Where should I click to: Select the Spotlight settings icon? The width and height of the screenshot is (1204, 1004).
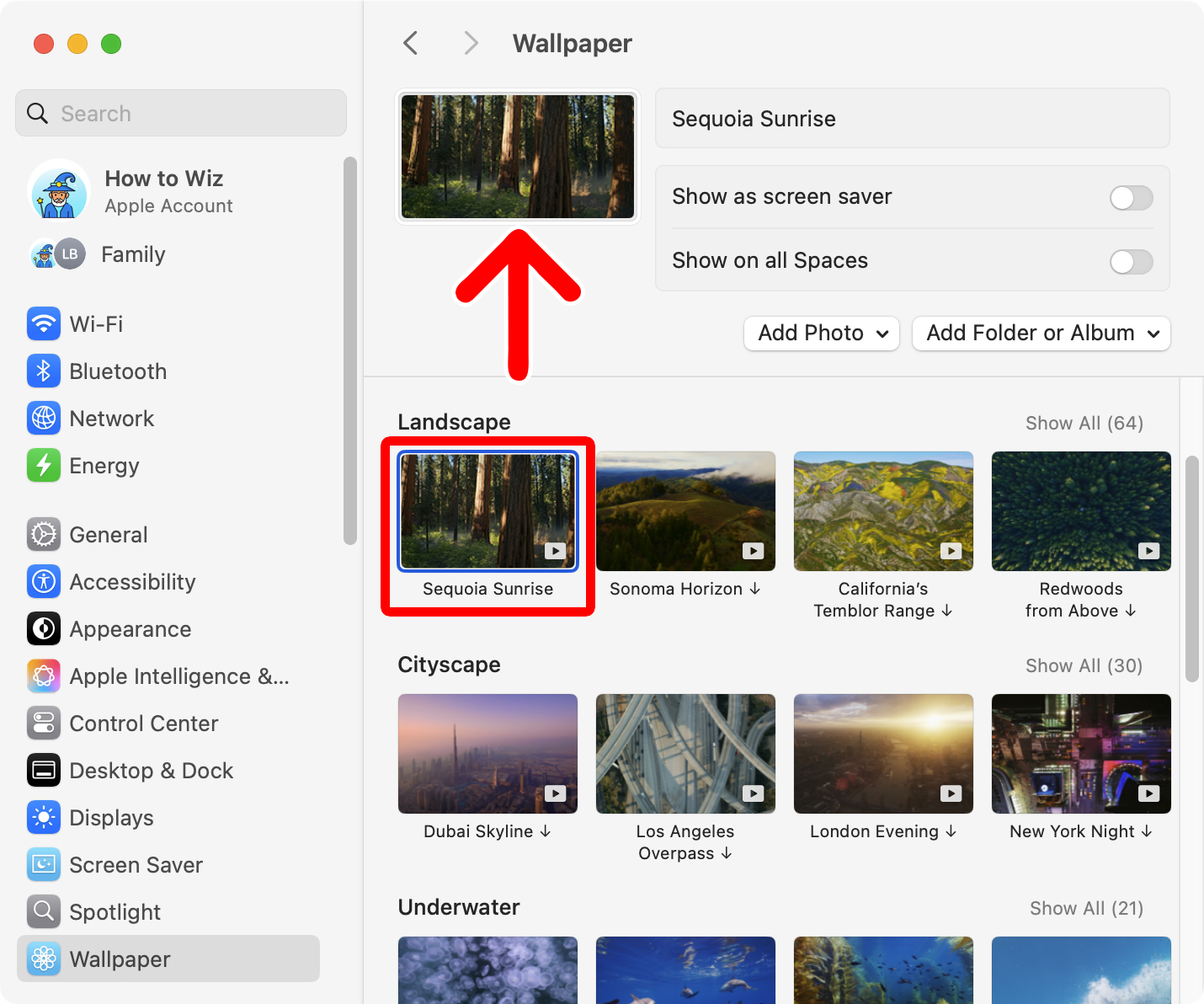pyautogui.click(x=44, y=911)
